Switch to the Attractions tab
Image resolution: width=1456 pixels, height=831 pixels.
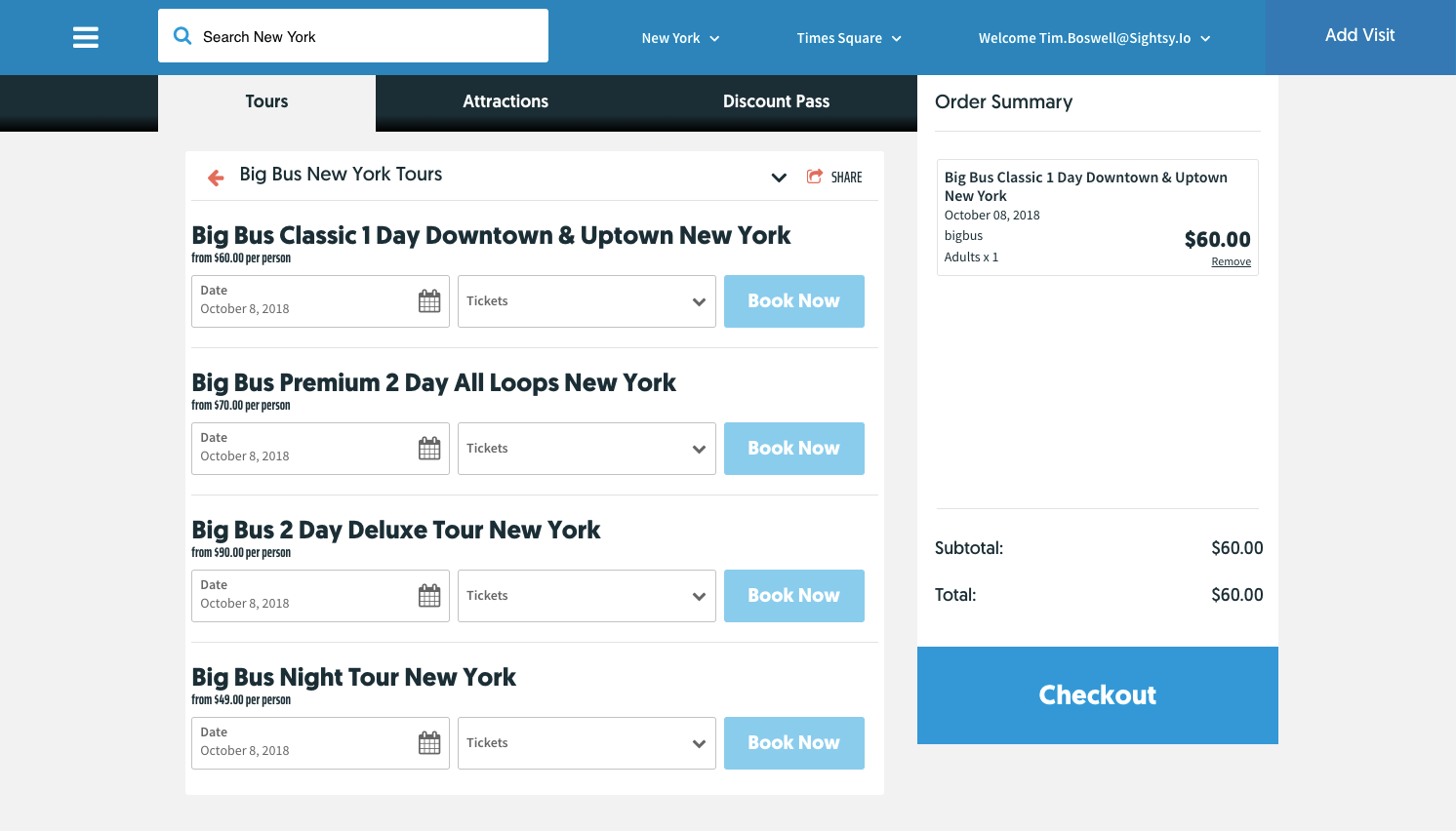pyautogui.click(x=506, y=102)
